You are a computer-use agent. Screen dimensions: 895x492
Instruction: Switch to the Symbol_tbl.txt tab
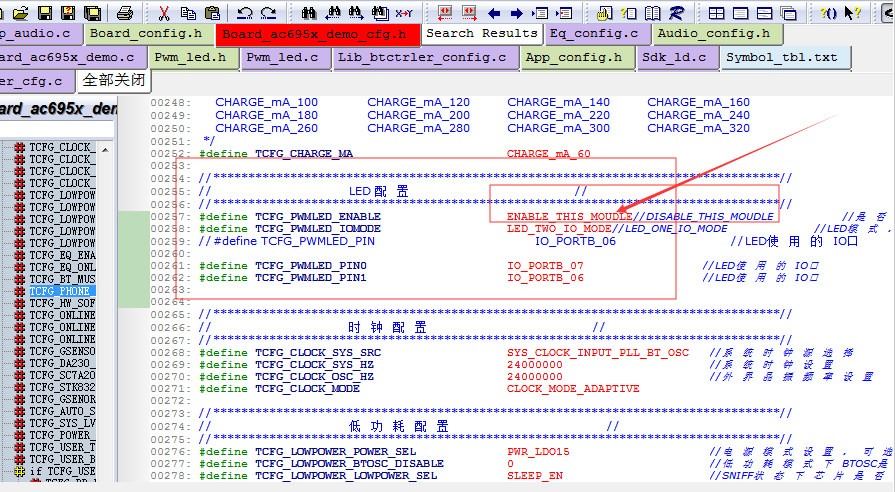point(785,58)
